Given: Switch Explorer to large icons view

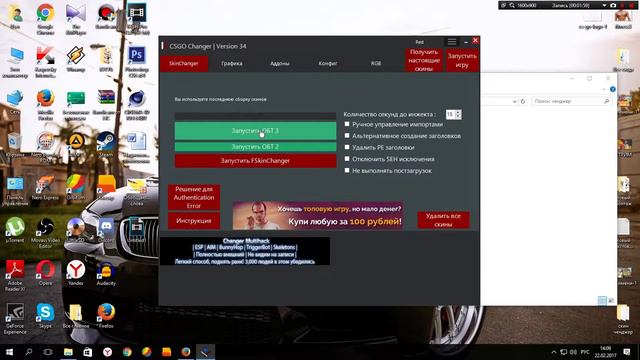Looking at the screenshot, I should pos(611,301).
